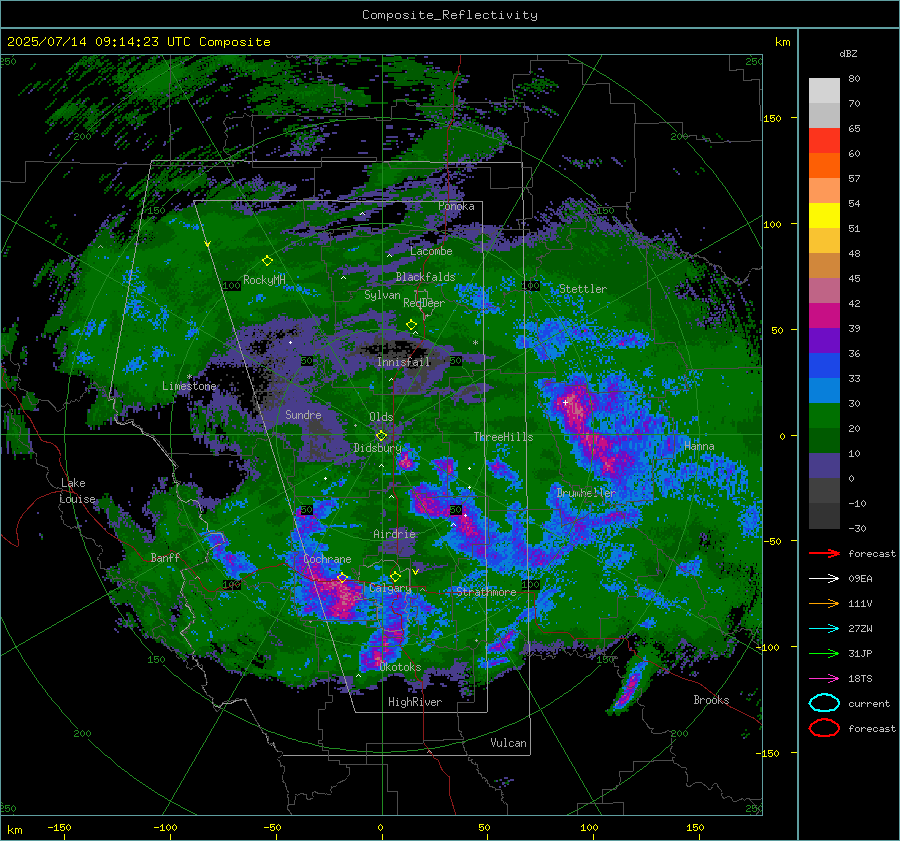Click the yellow diamond marker above Calgary
This screenshot has width=900, height=841.
(395, 576)
